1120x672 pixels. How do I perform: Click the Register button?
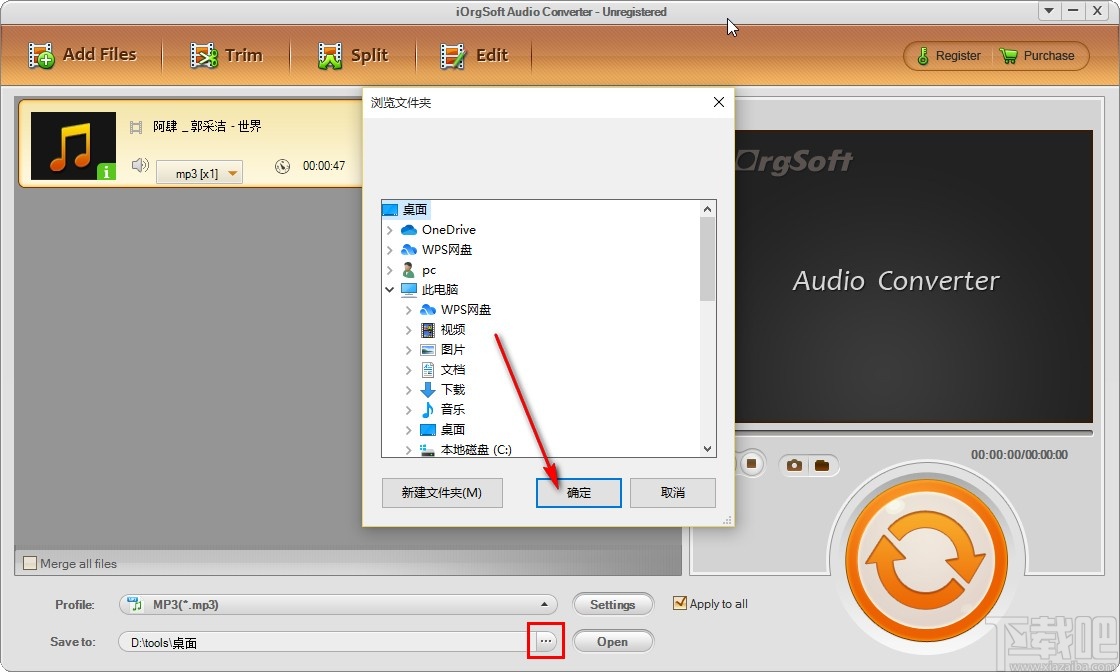pyautogui.click(x=949, y=56)
